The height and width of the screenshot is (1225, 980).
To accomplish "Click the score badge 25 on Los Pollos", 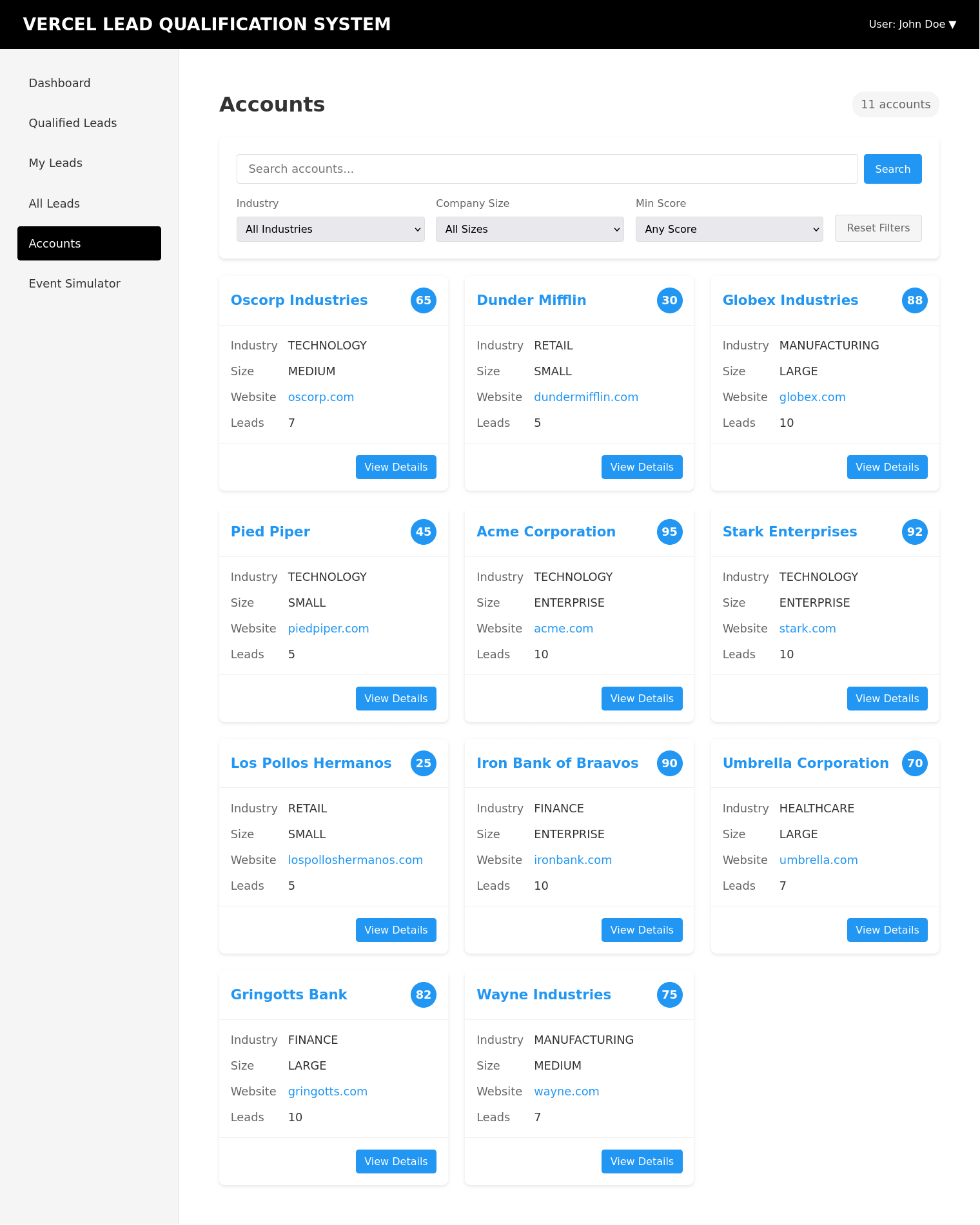I will pos(424,763).
